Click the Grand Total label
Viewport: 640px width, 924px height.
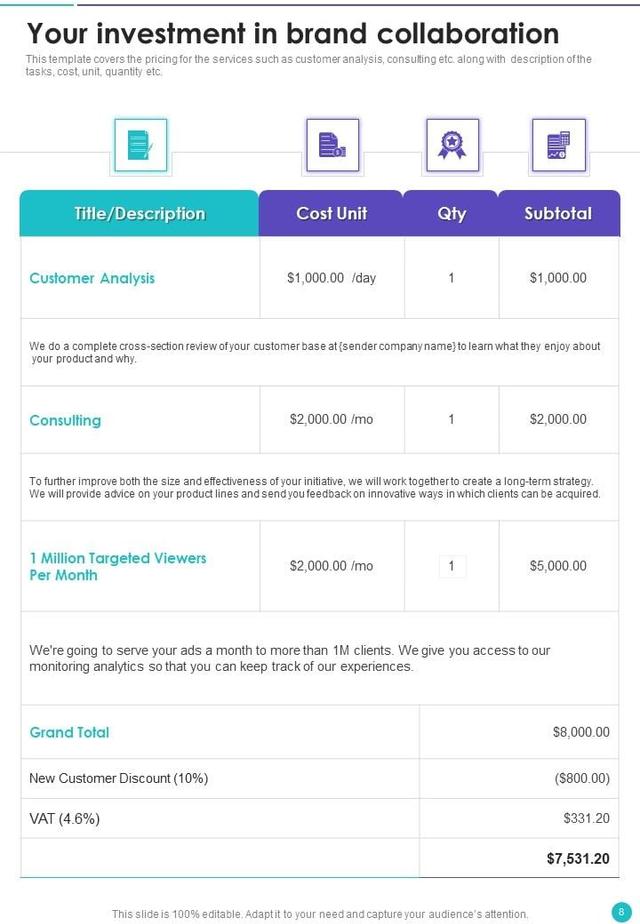tap(69, 732)
